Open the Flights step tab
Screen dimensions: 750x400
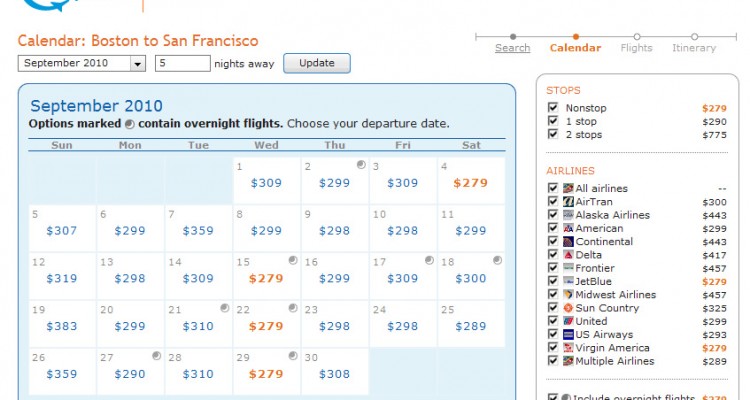[636, 48]
